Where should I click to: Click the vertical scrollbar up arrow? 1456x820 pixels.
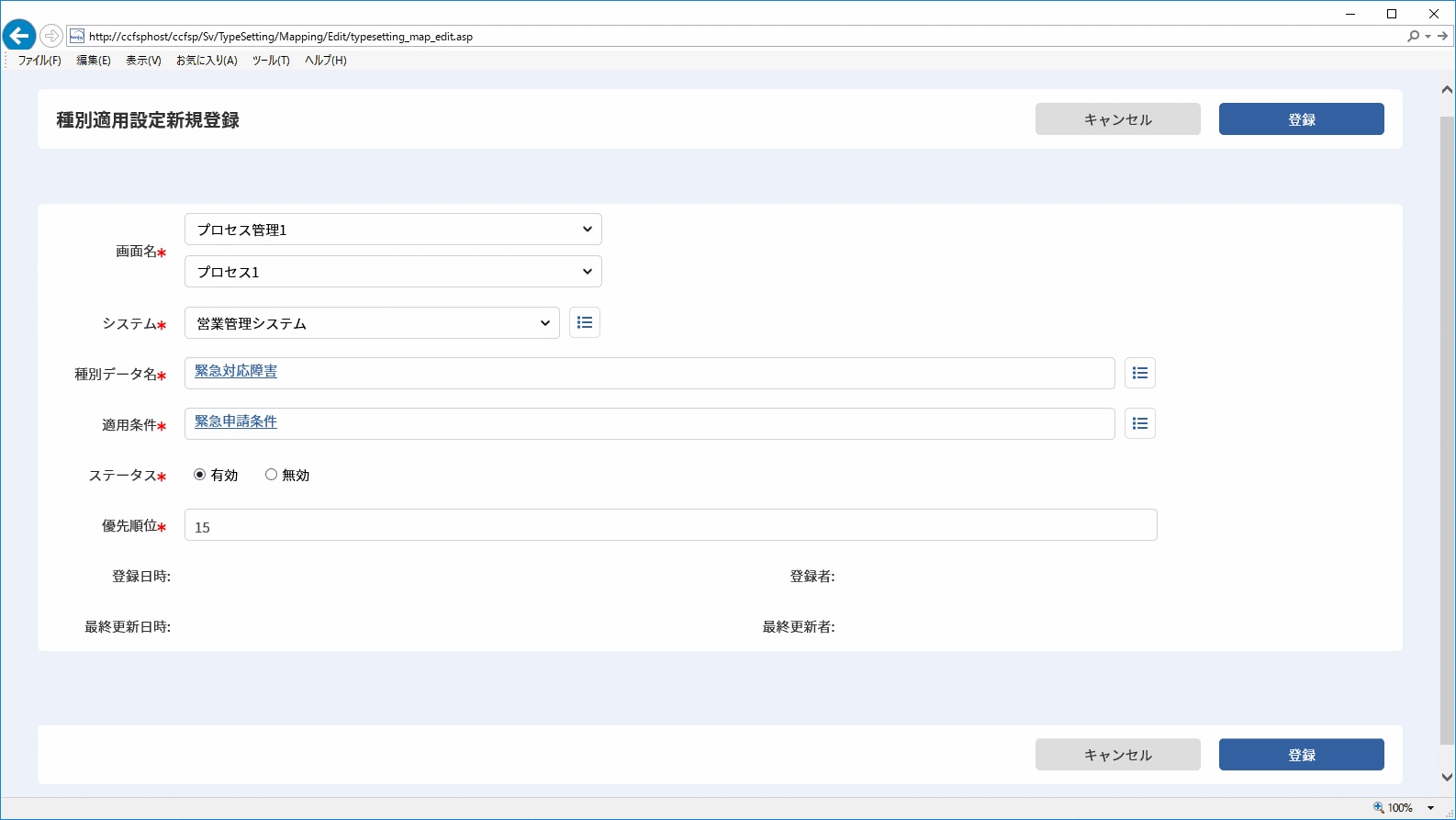pos(1447,90)
